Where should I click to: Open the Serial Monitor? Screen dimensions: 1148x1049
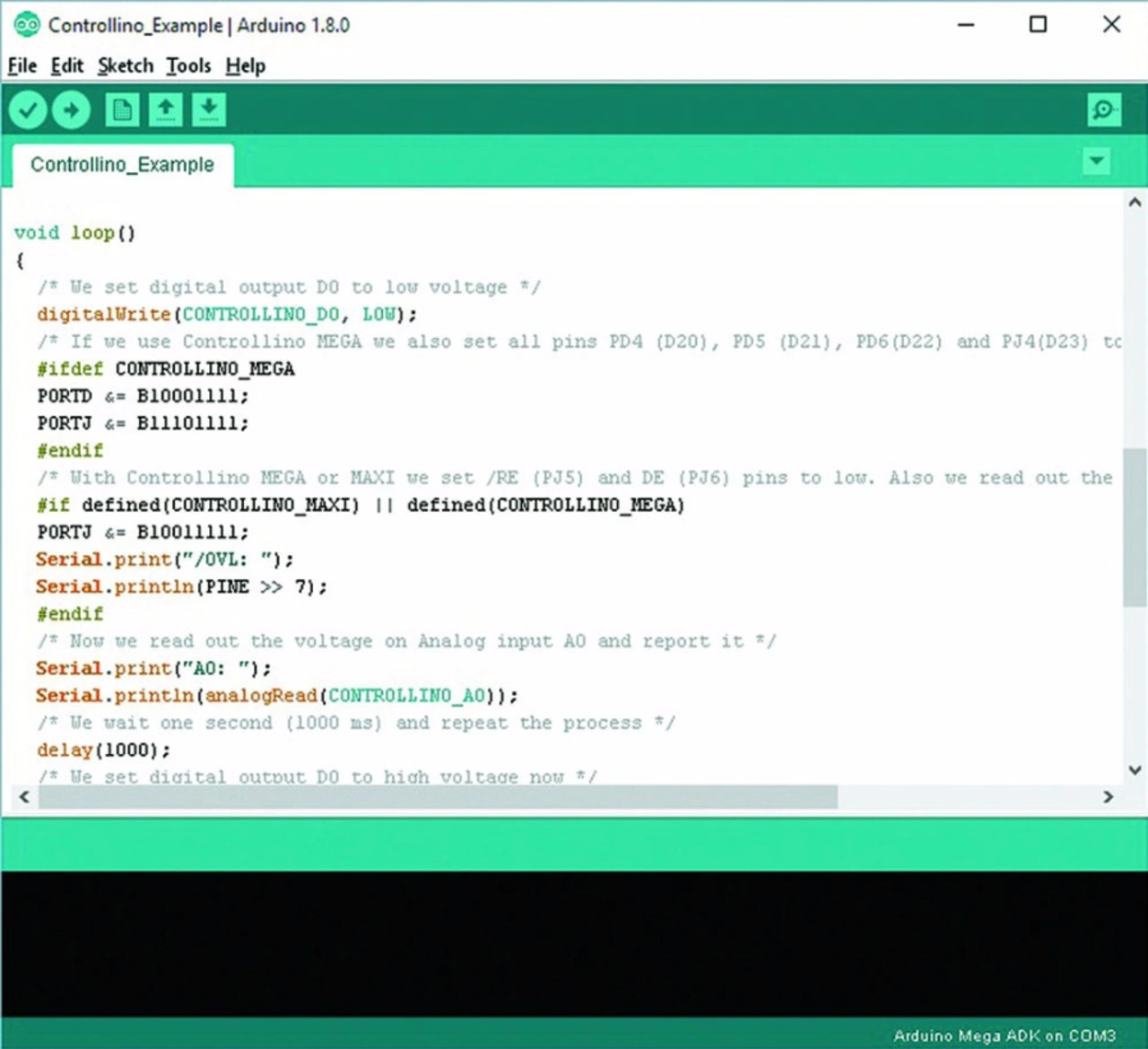click(x=1103, y=110)
